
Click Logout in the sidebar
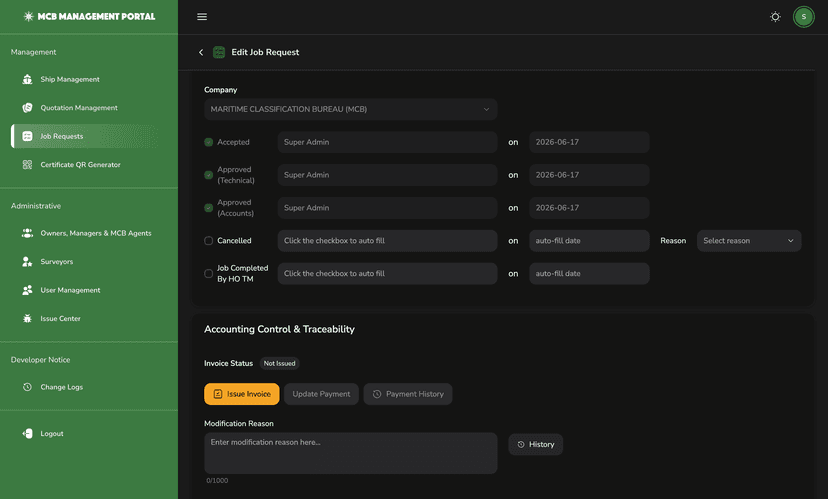(84, 434)
